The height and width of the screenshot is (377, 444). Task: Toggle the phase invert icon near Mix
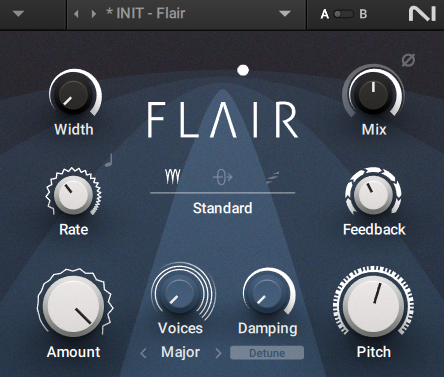tap(408, 60)
